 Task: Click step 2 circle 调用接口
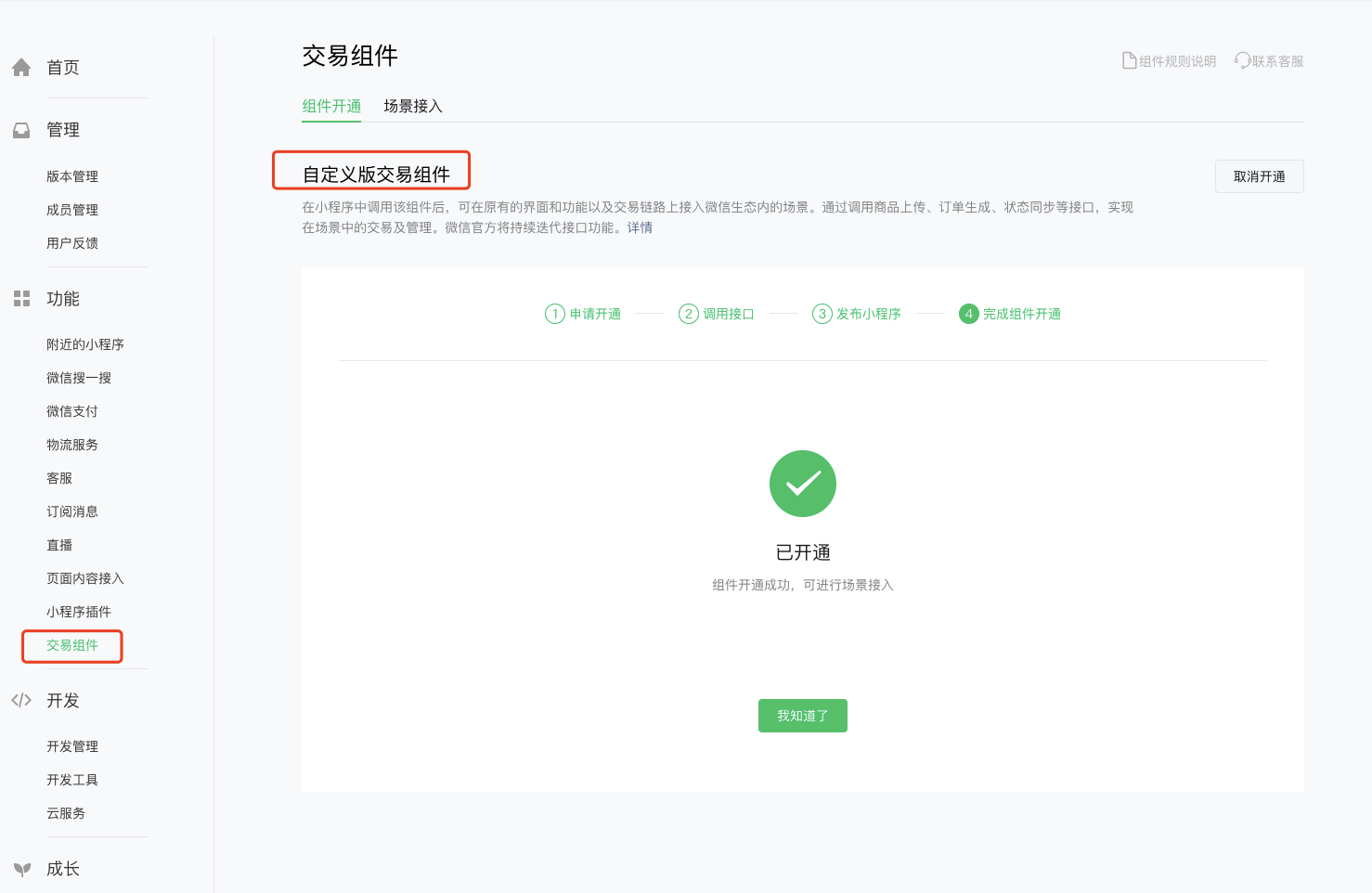689,314
